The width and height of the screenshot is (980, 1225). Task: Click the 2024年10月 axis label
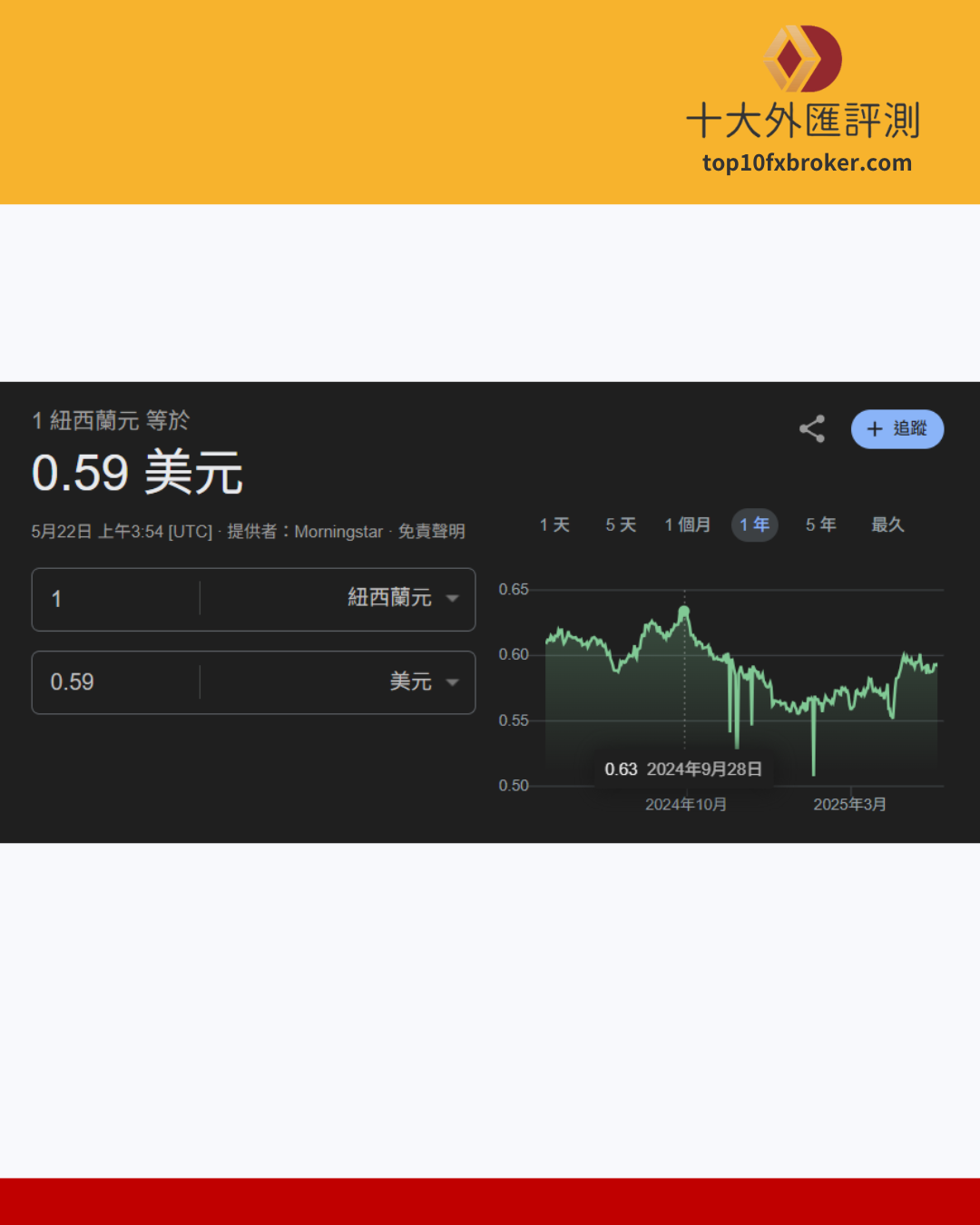tap(686, 805)
